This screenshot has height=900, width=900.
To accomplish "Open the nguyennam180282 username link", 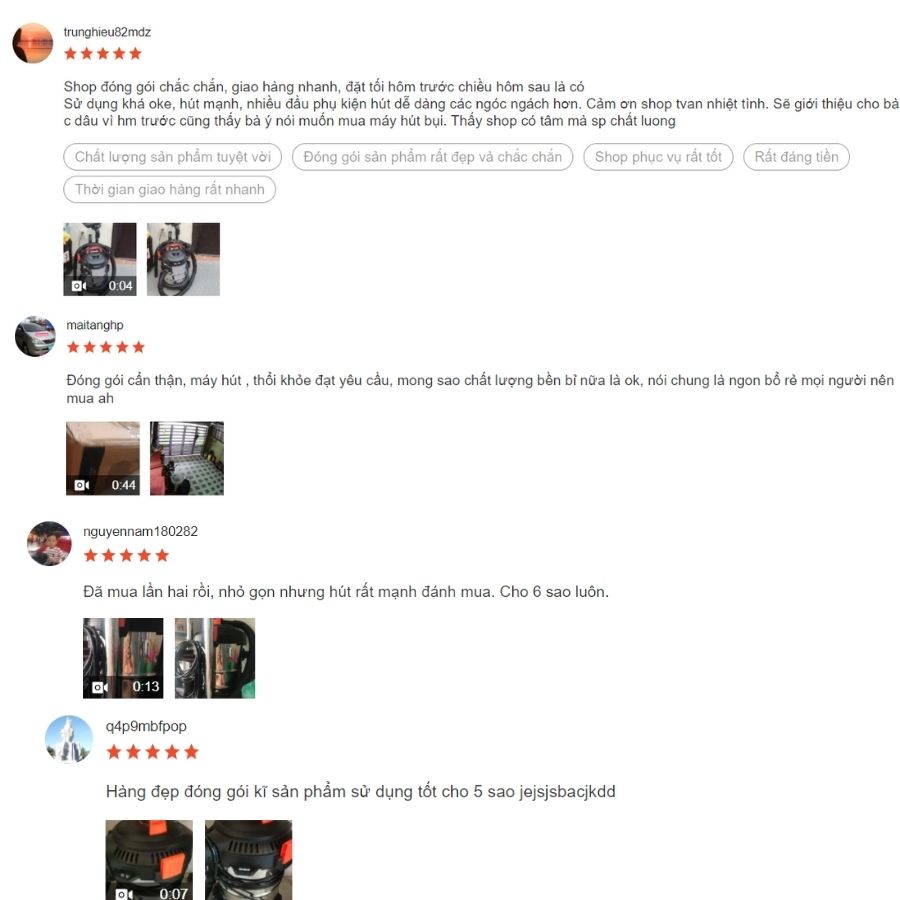I will (x=141, y=532).
